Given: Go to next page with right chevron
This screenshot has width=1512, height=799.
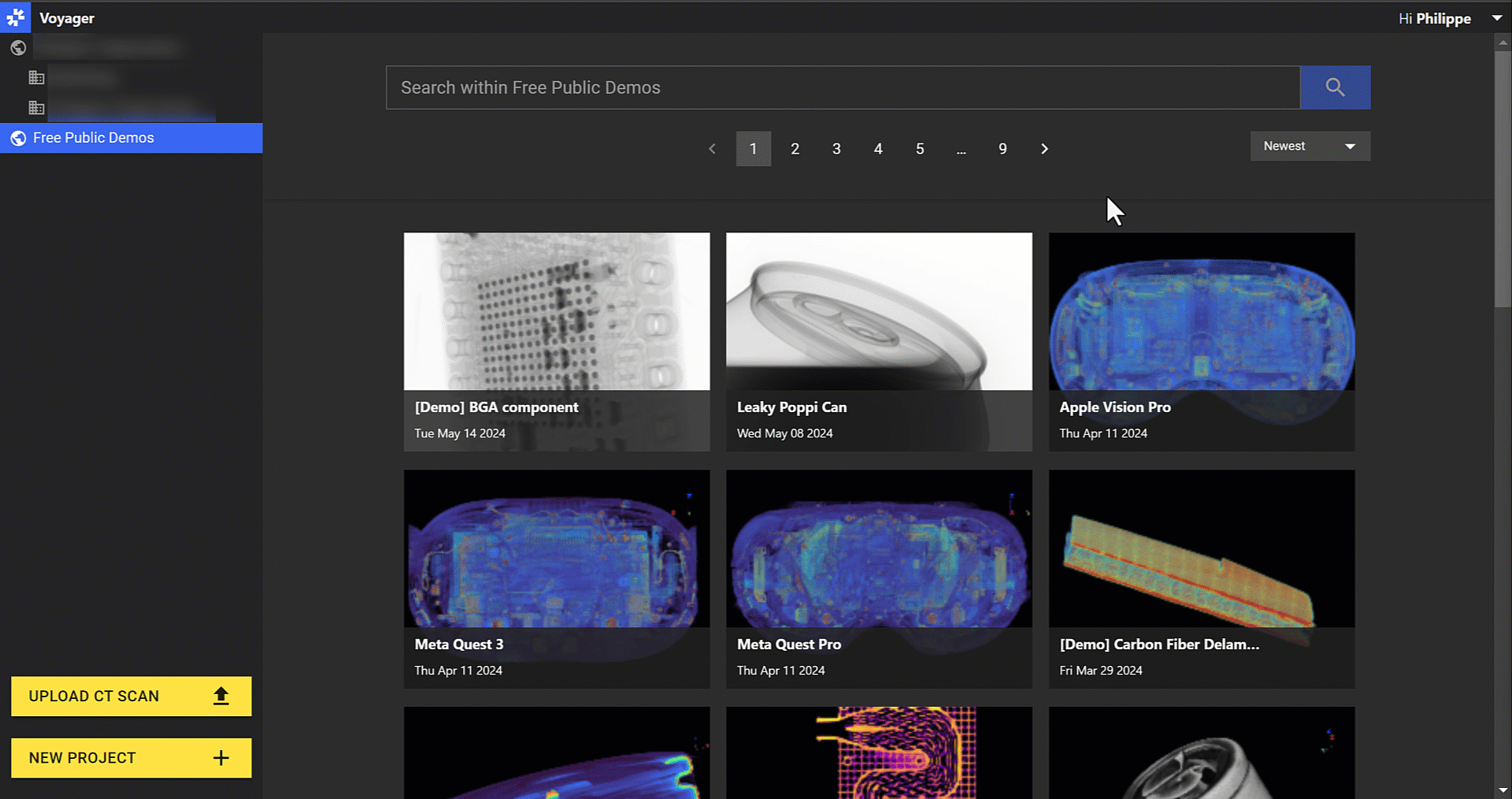Looking at the screenshot, I should (1044, 149).
